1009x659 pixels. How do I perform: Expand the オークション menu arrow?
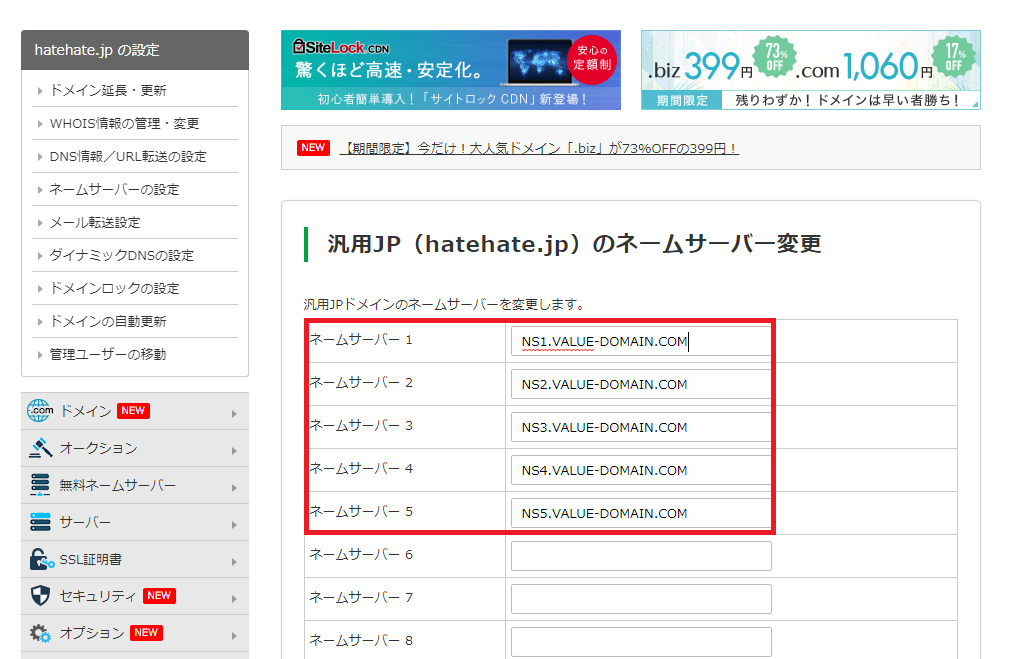(234, 451)
